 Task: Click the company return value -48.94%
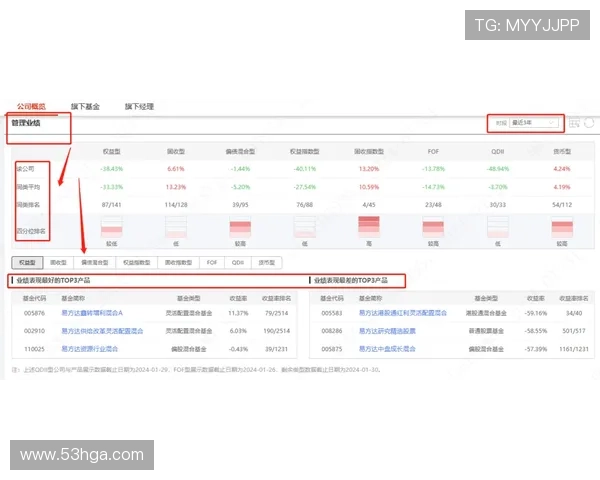(498, 169)
